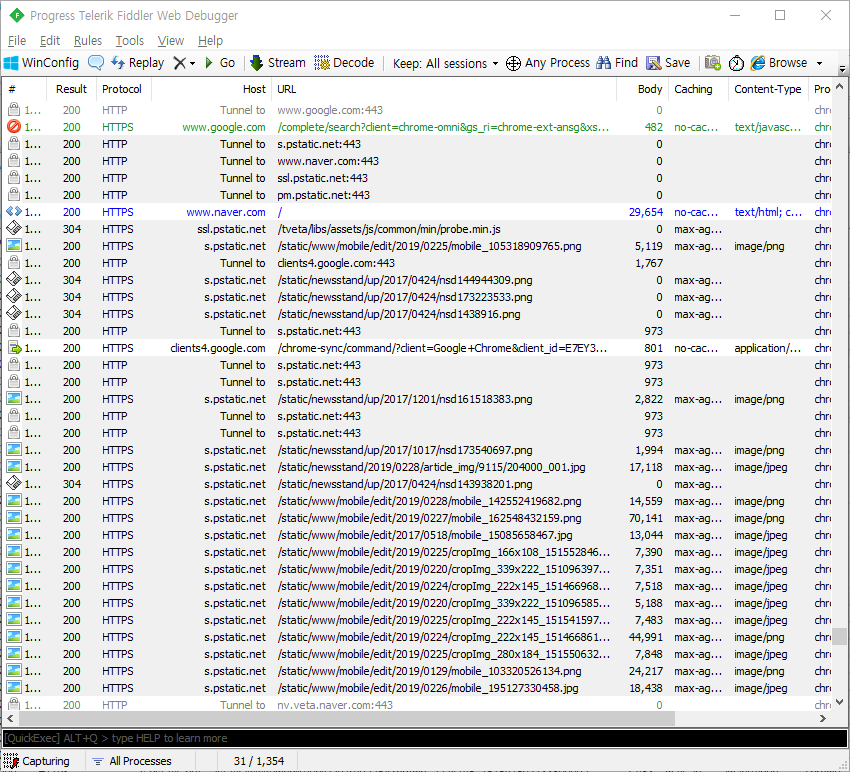
Task: Click image icon of mobile_105318909765.png row
Action: tap(14, 246)
